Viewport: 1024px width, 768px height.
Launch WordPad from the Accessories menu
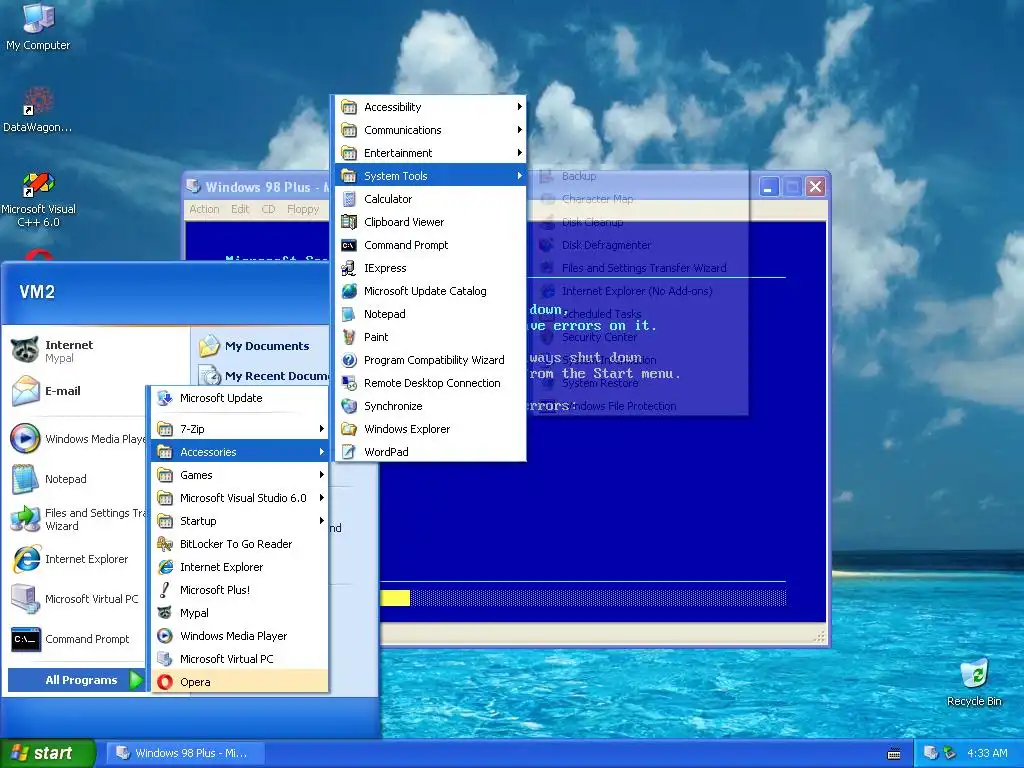point(430,452)
